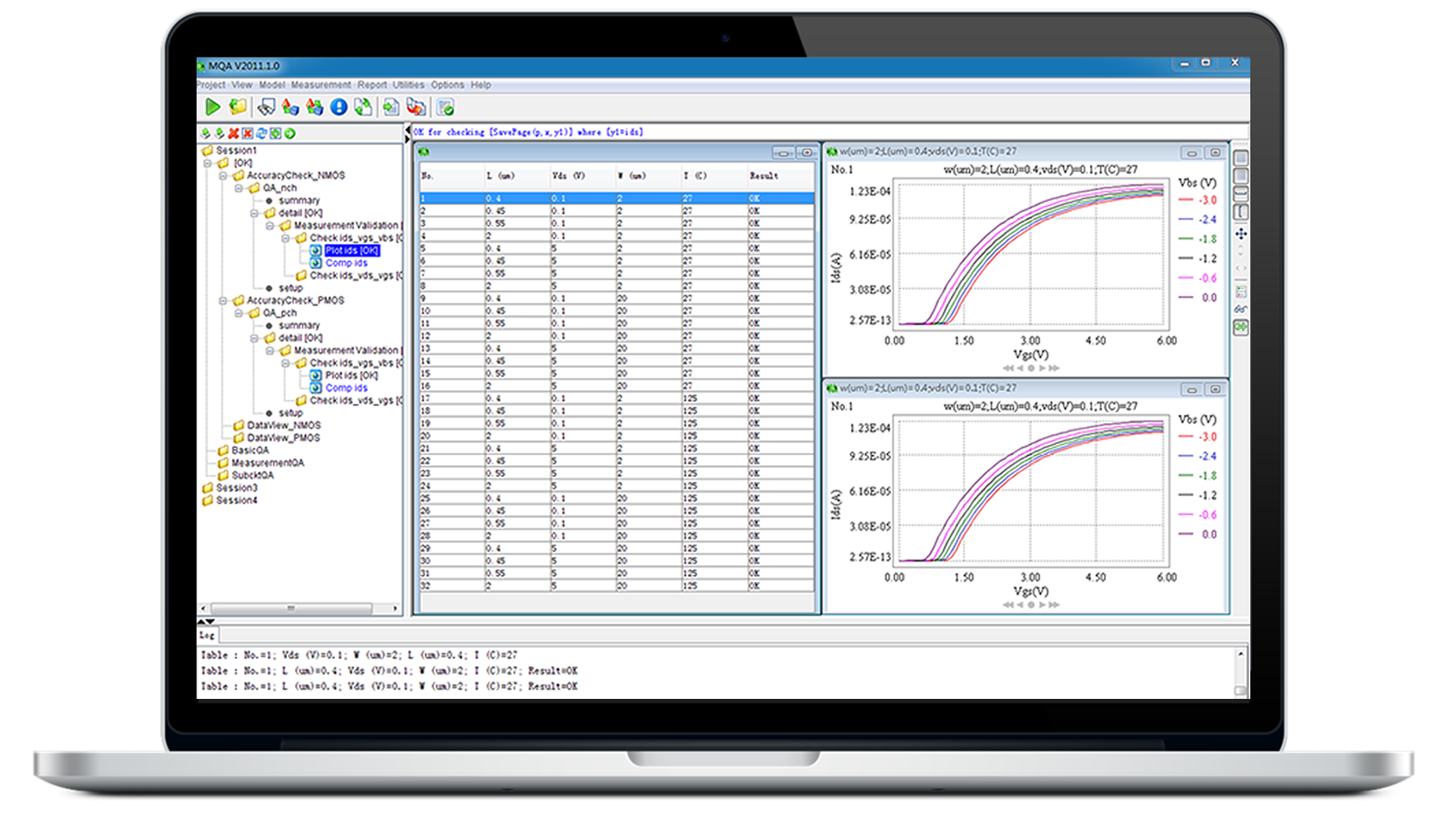Collapse the detail [OK] node under QA_nch

coord(255,213)
